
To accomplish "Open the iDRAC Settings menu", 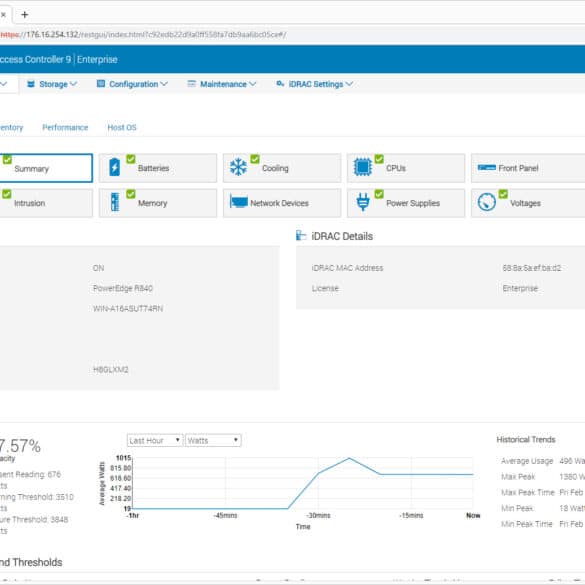I will point(315,84).
